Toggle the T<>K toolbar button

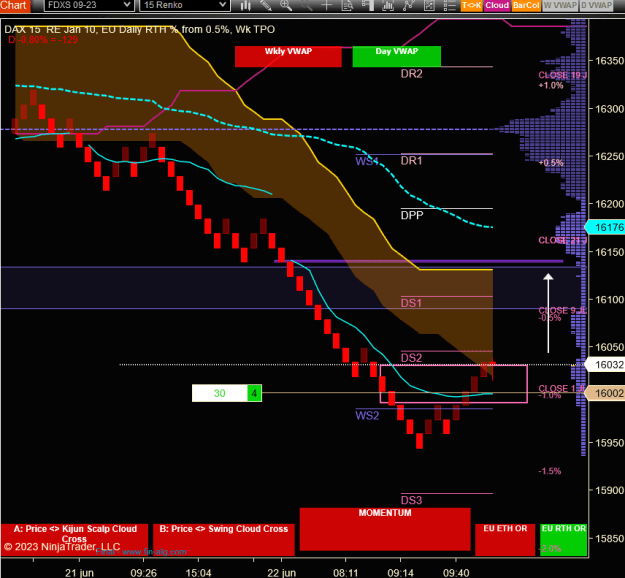coord(472,5)
